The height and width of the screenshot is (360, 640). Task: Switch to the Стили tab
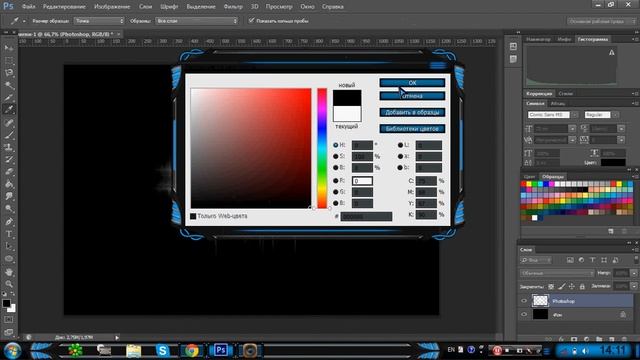566,93
